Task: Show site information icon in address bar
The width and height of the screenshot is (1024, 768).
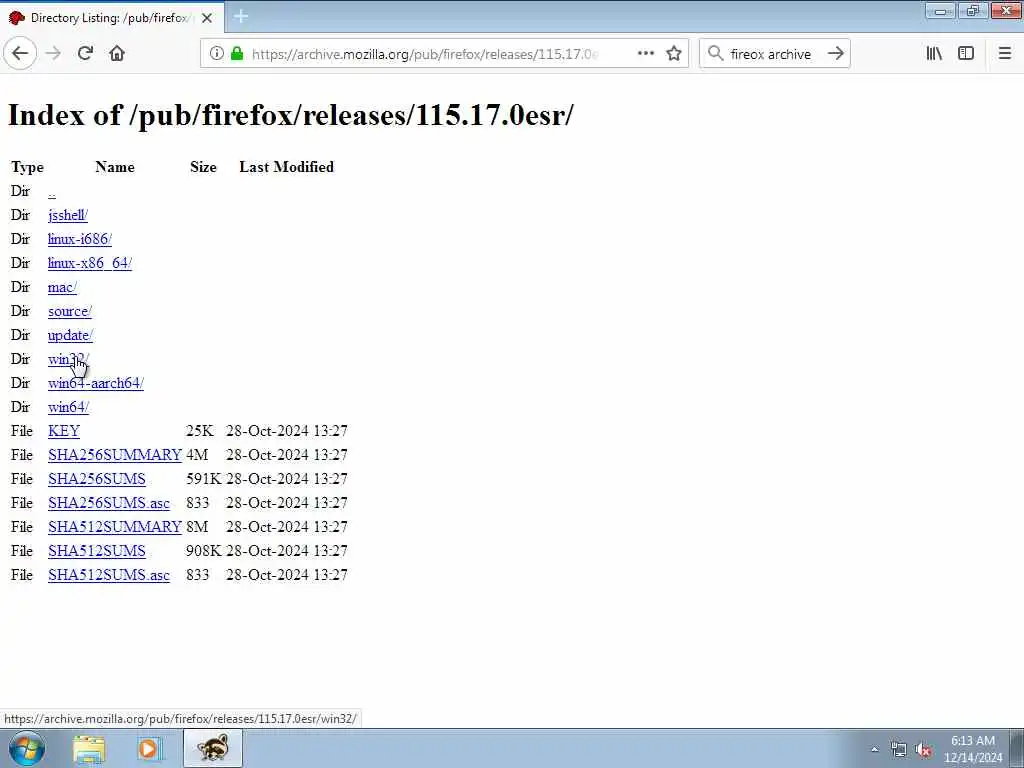Action: click(216, 54)
